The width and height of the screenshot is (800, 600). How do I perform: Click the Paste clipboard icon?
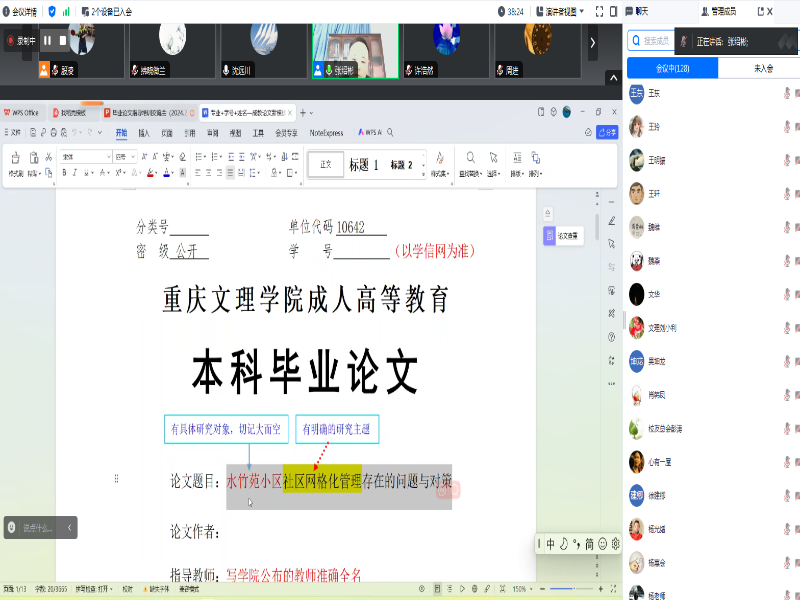click(x=33, y=158)
